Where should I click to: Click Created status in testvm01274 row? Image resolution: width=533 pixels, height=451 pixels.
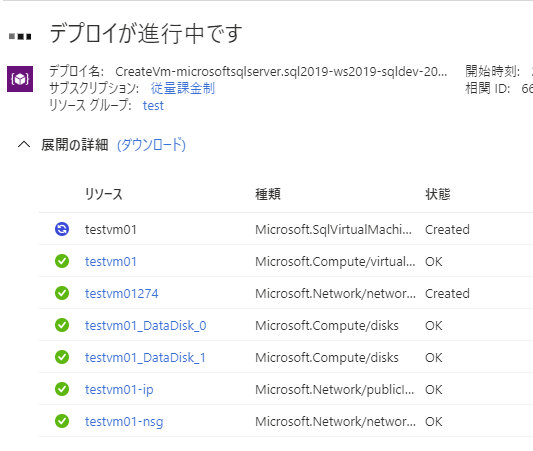[x=447, y=293]
